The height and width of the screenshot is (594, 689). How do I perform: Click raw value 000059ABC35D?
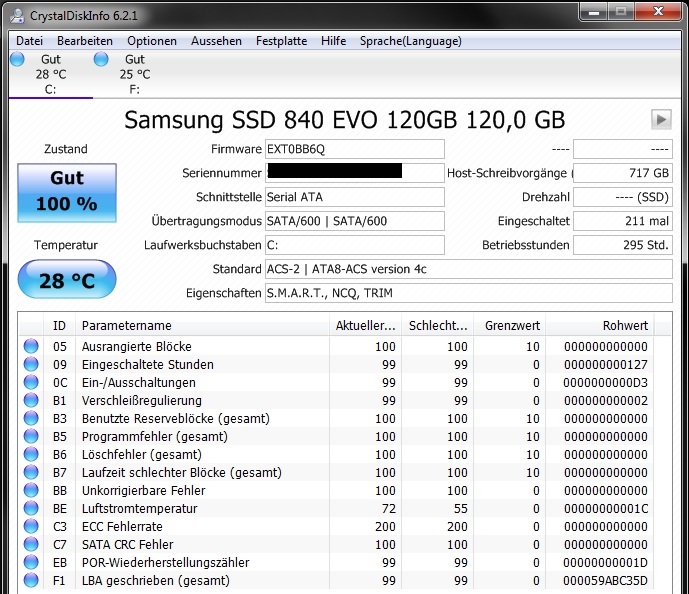click(x=606, y=581)
